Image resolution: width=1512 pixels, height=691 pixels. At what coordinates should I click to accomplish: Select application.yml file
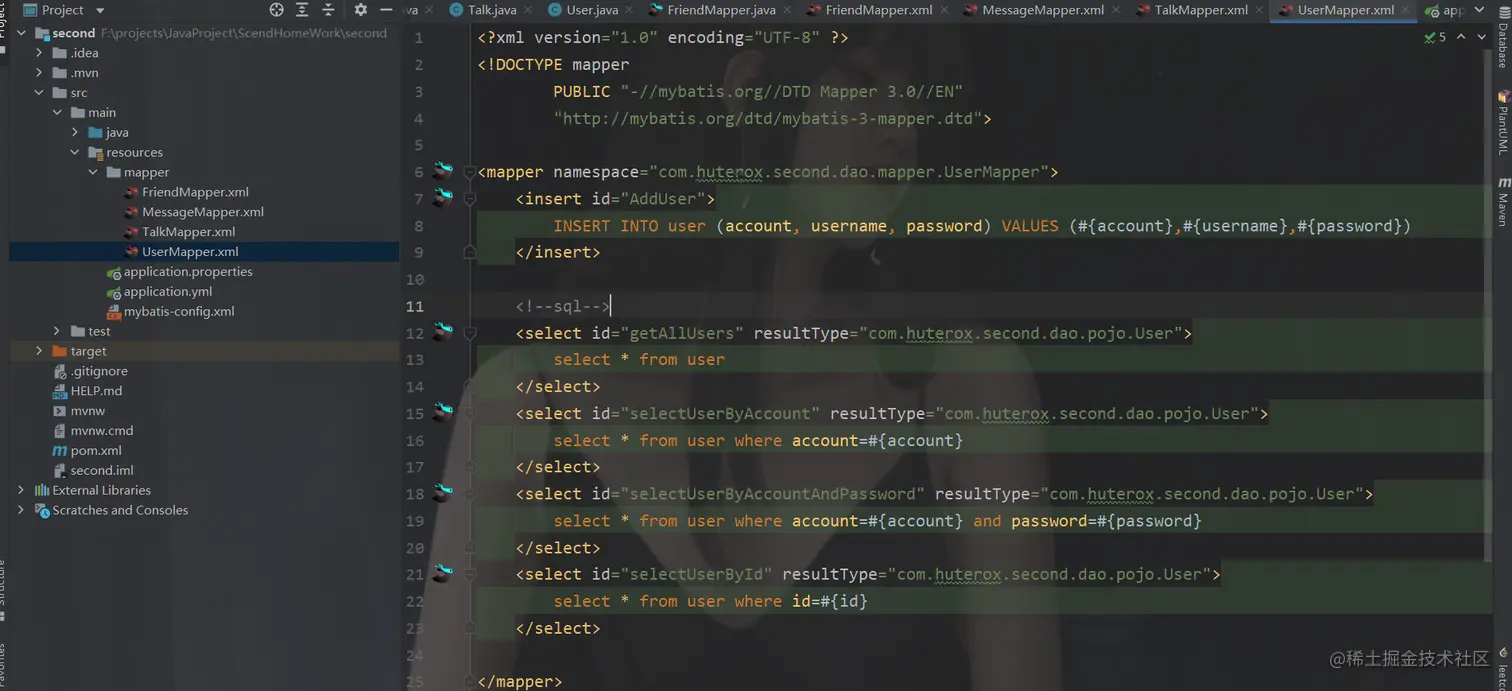pyautogui.click(x=168, y=292)
